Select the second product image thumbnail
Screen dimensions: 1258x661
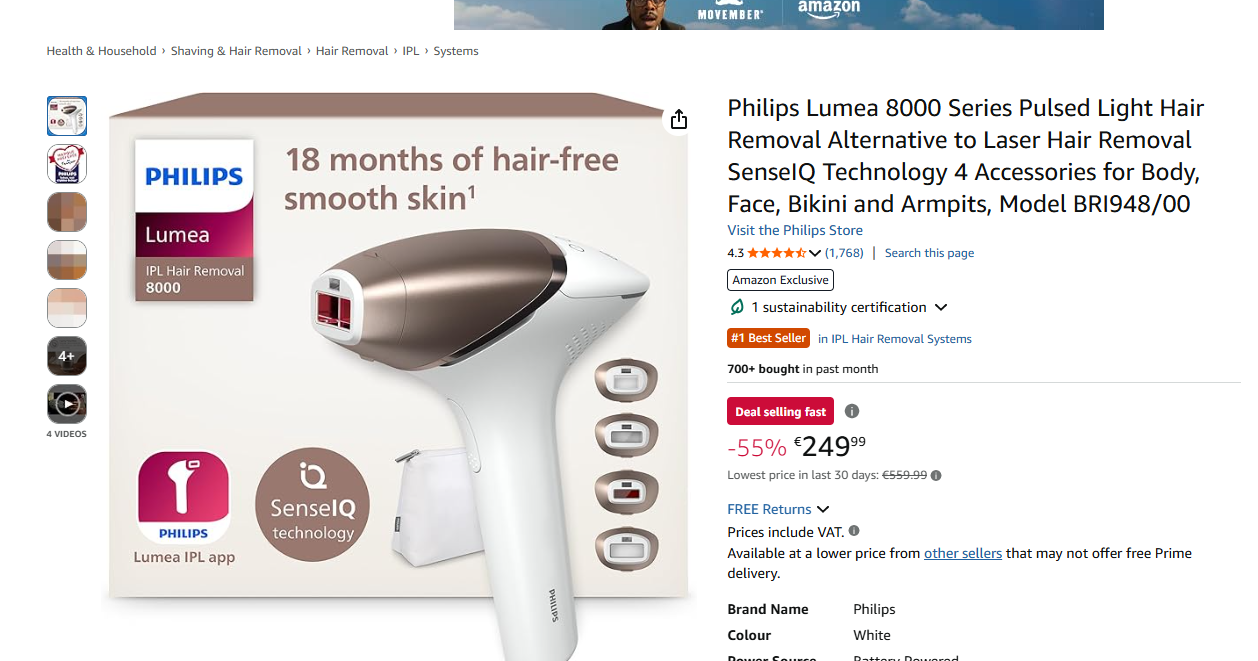click(x=67, y=164)
